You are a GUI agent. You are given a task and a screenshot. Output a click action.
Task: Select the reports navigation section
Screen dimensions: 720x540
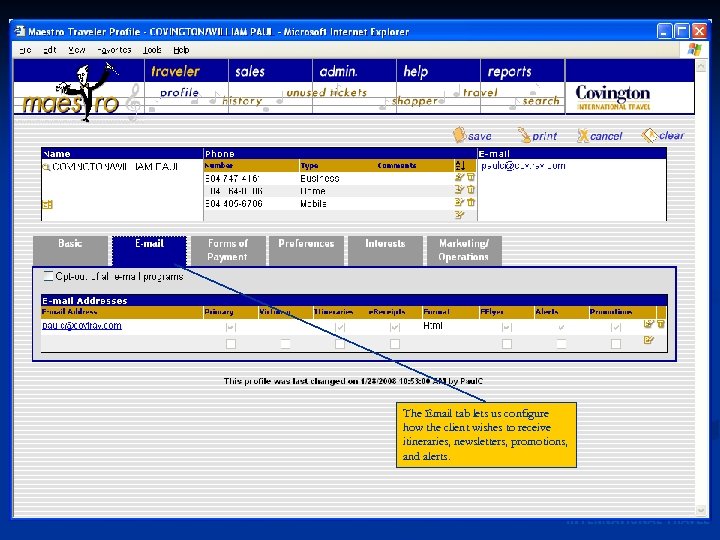point(509,71)
